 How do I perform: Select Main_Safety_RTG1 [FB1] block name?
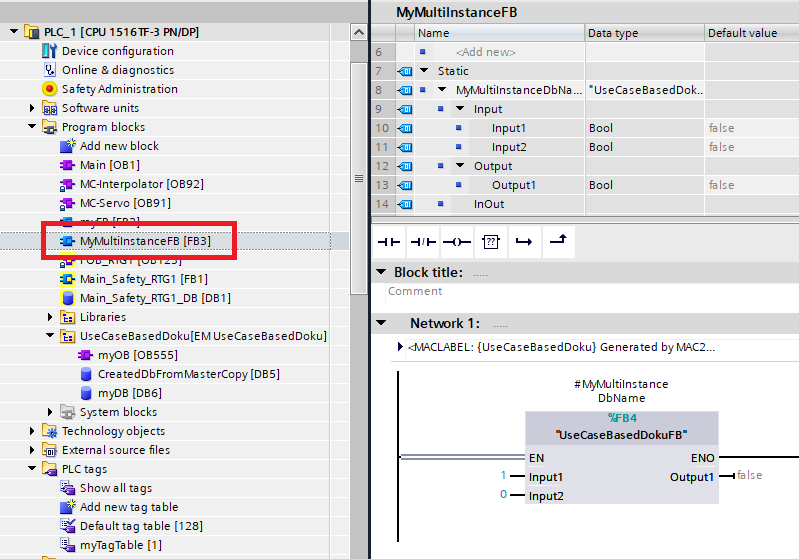pos(144,279)
